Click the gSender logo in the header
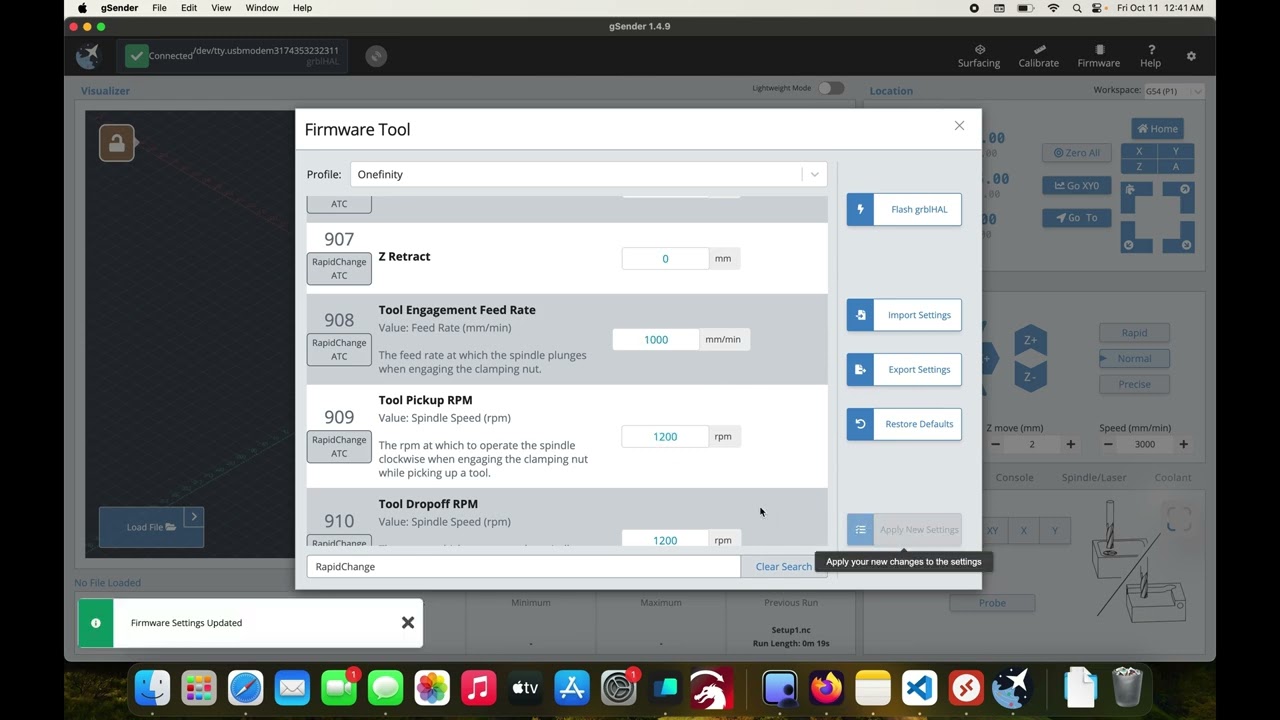This screenshot has width=1280, height=720. tap(88, 56)
